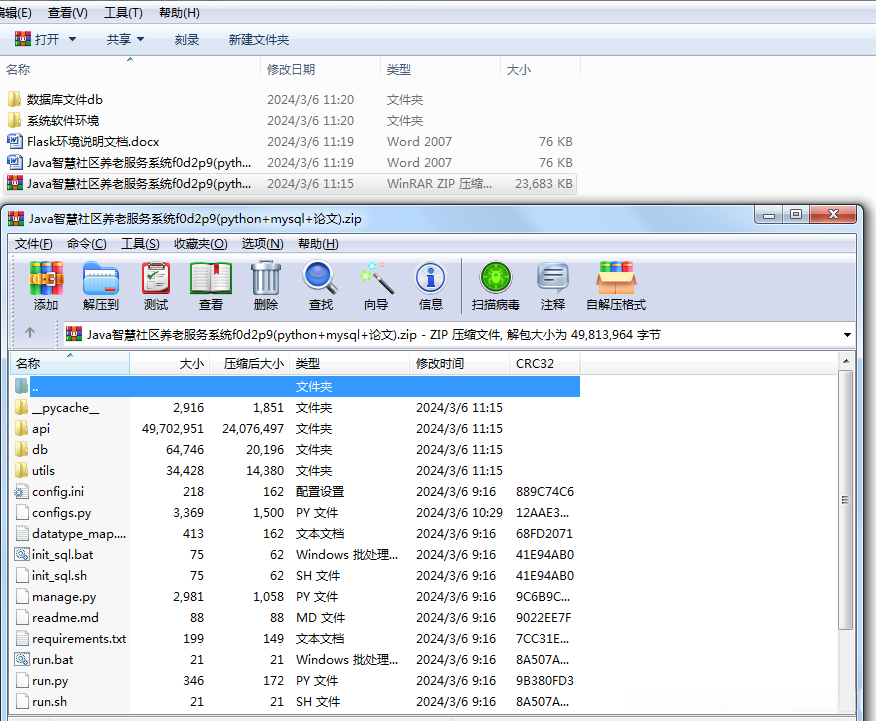This screenshot has width=876, height=721.
Task: Click the WinRAR vertical scrollbar thumb
Action: tap(846, 499)
